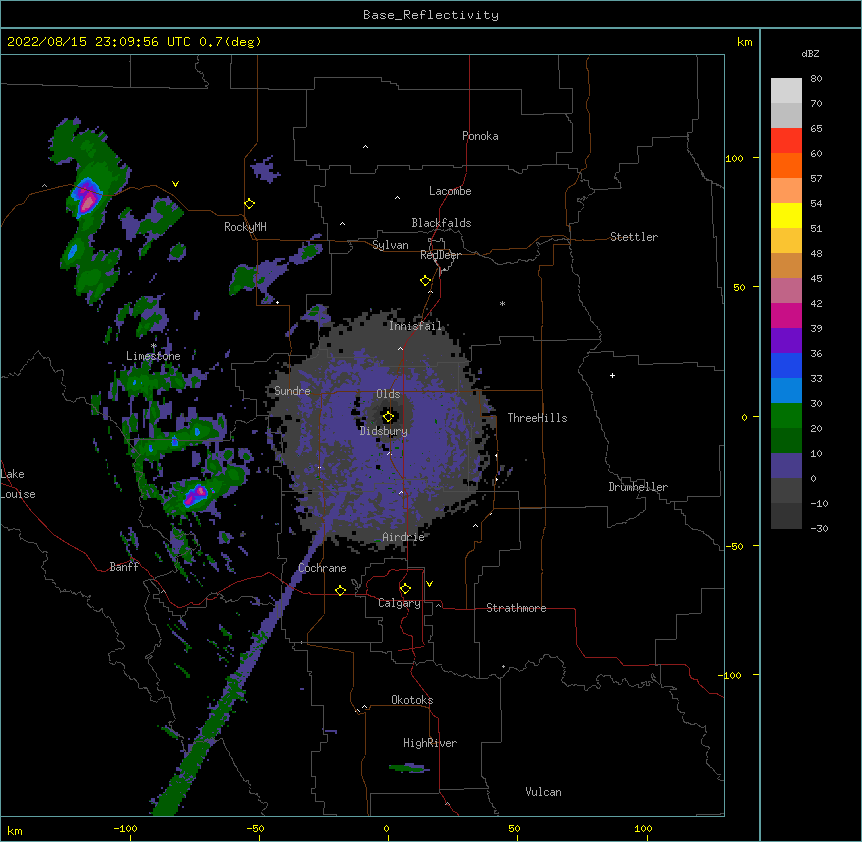Click the RedDeer city label
This screenshot has height=842, width=862.
click(440, 255)
